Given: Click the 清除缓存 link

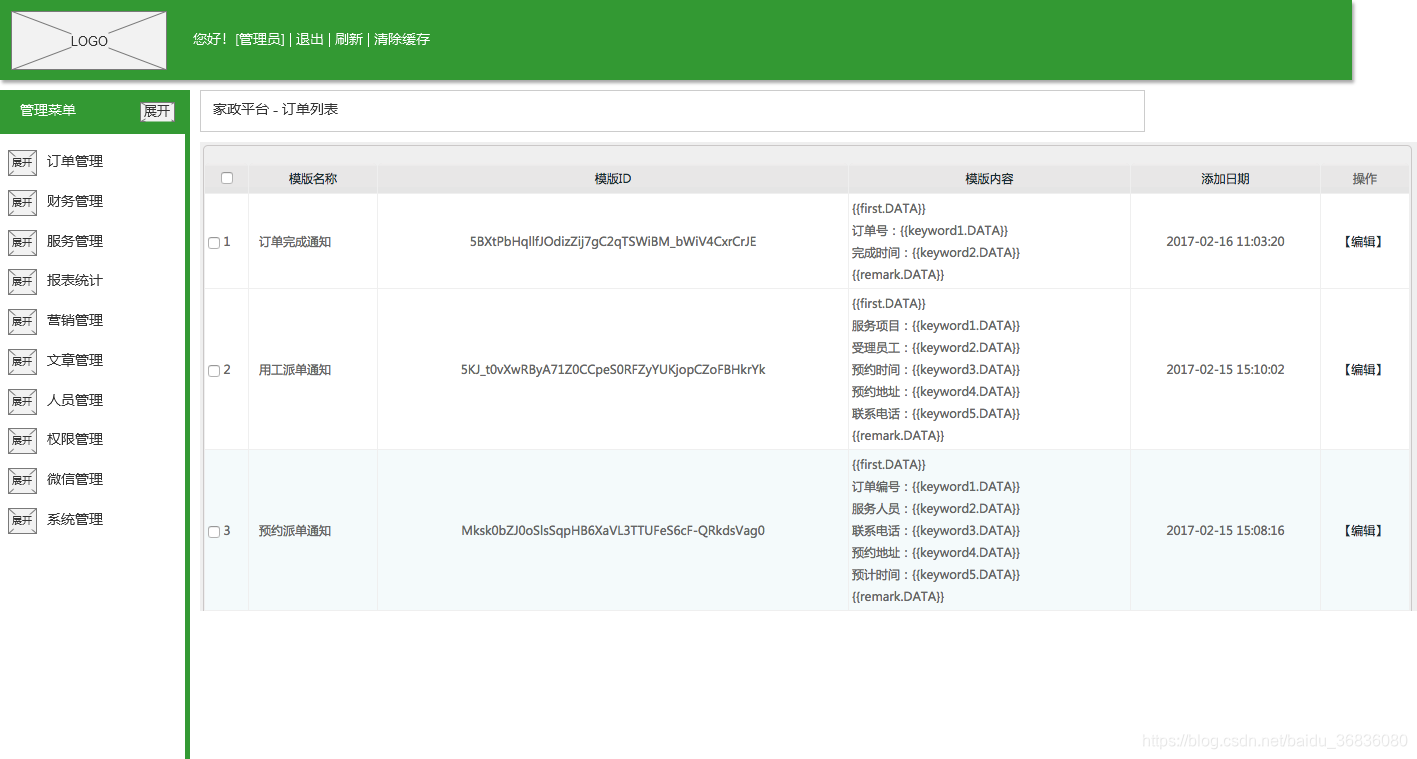Looking at the screenshot, I should click(x=402, y=39).
